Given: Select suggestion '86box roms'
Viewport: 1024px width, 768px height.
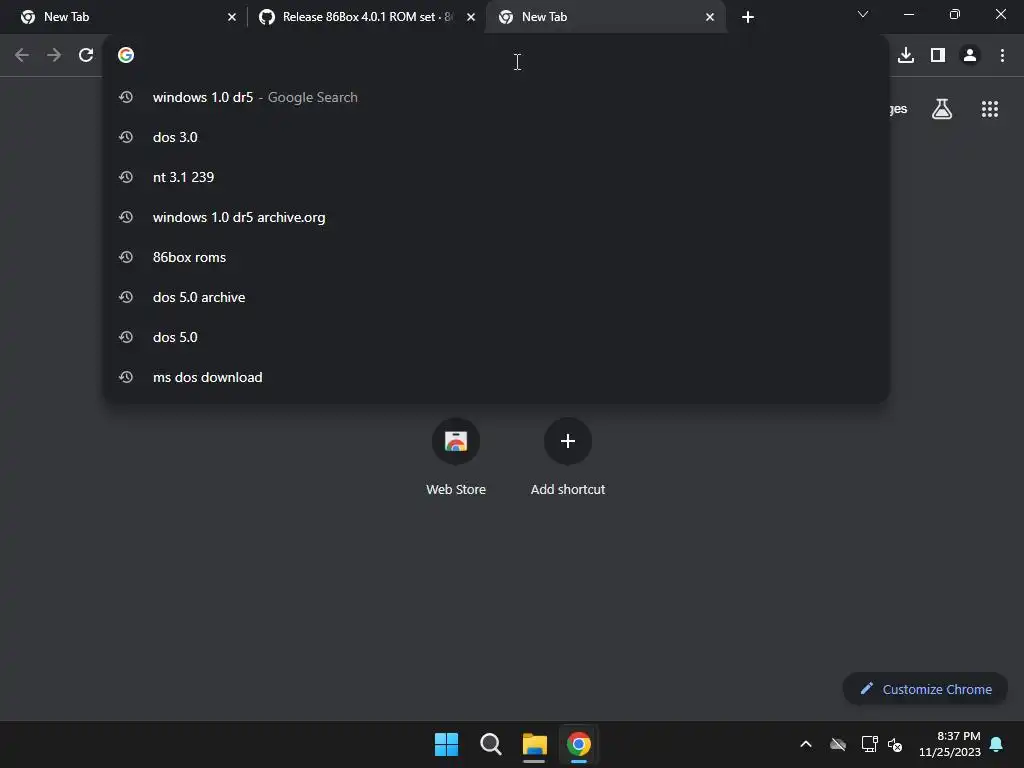Looking at the screenshot, I should click(x=496, y=257).
